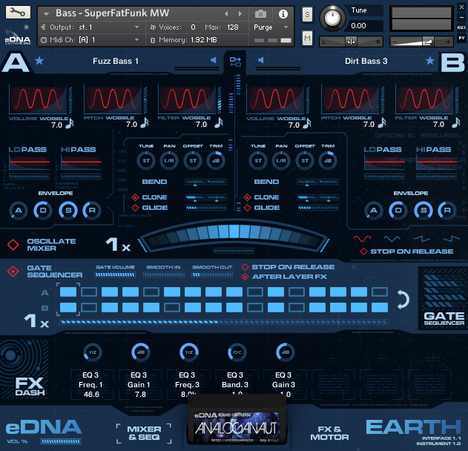Toggle the Oscillate Mixer diamond
Viewport: 468px width, 451px height.
pos(13,245)
